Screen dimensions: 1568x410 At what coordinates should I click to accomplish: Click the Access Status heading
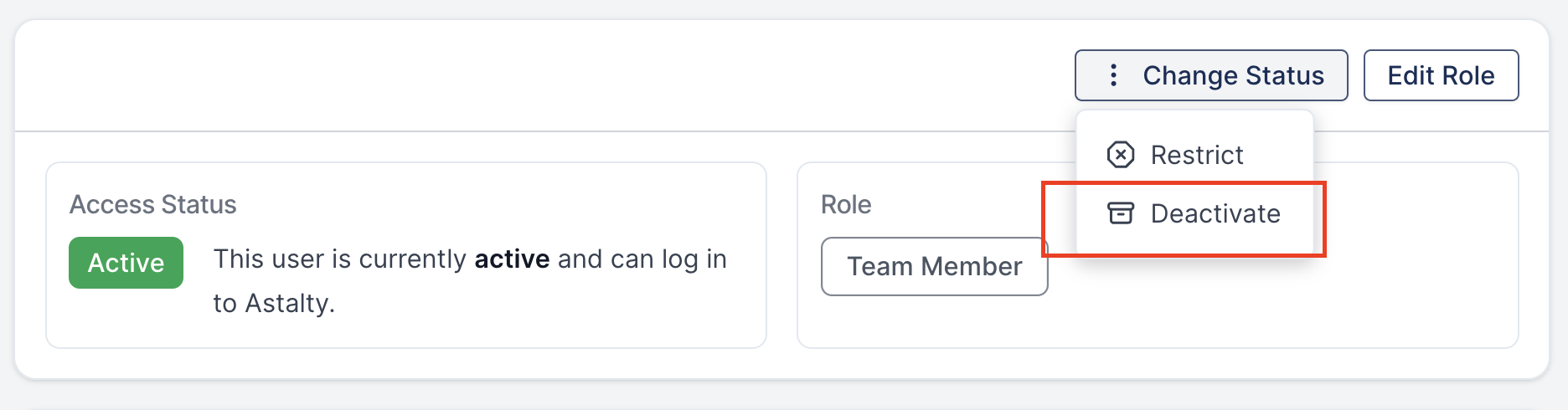[152, 204]
